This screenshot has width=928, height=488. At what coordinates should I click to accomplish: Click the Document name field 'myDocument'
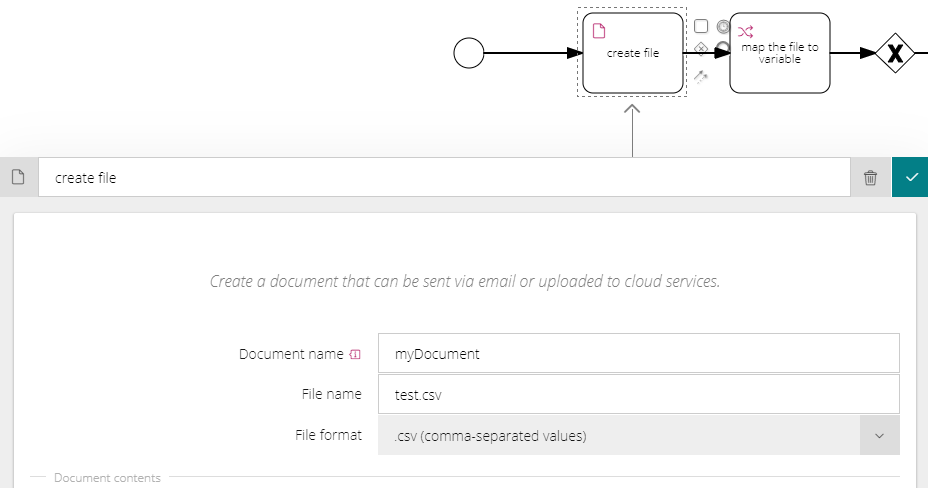639,354
